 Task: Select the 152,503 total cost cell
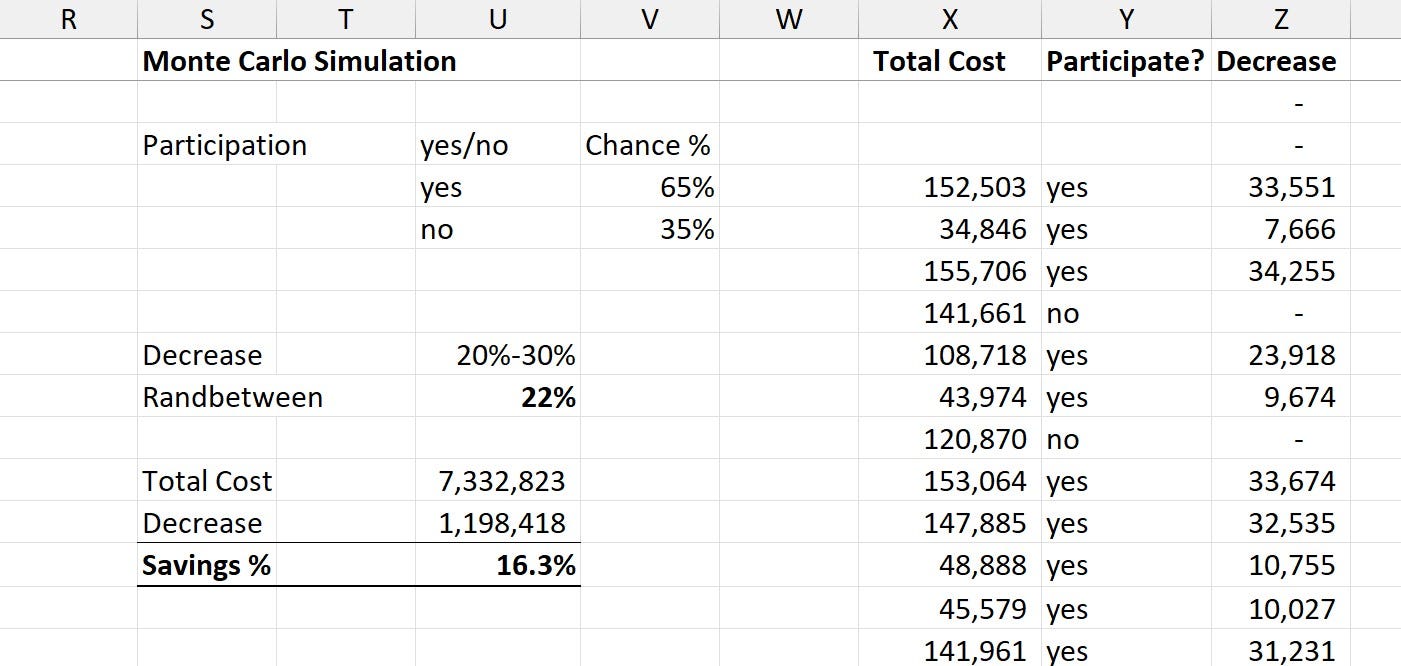(x=949, y=187)
